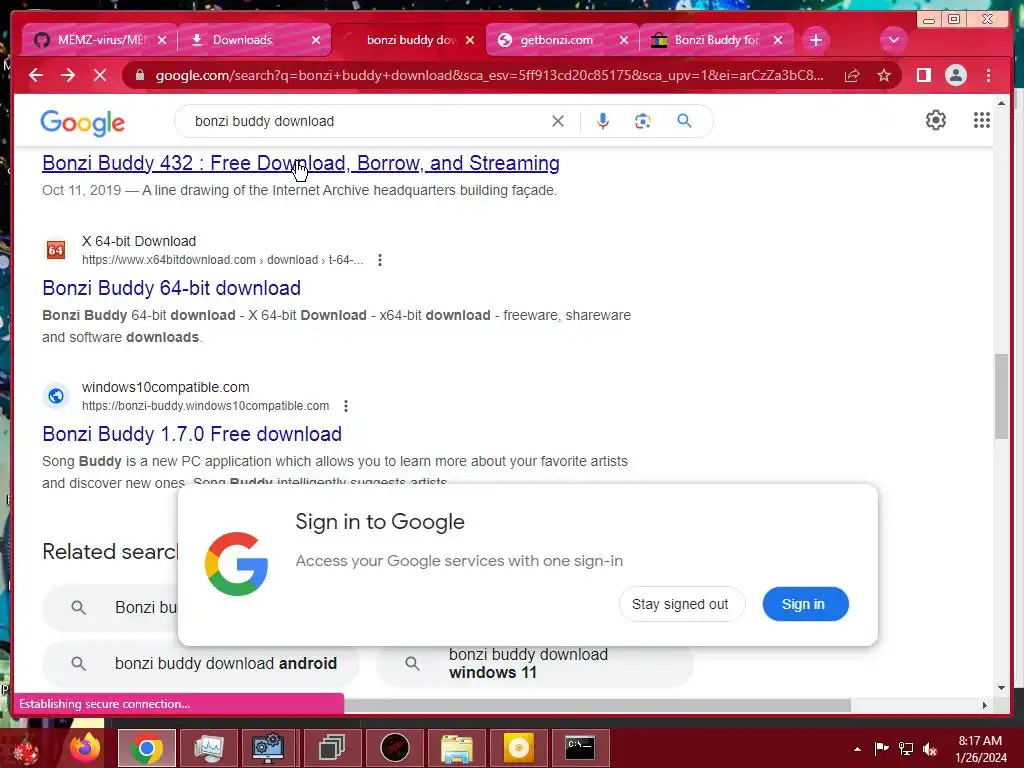Click the scroll up arrow
The image size is (1024, 768).
[x=1001, y=103]
